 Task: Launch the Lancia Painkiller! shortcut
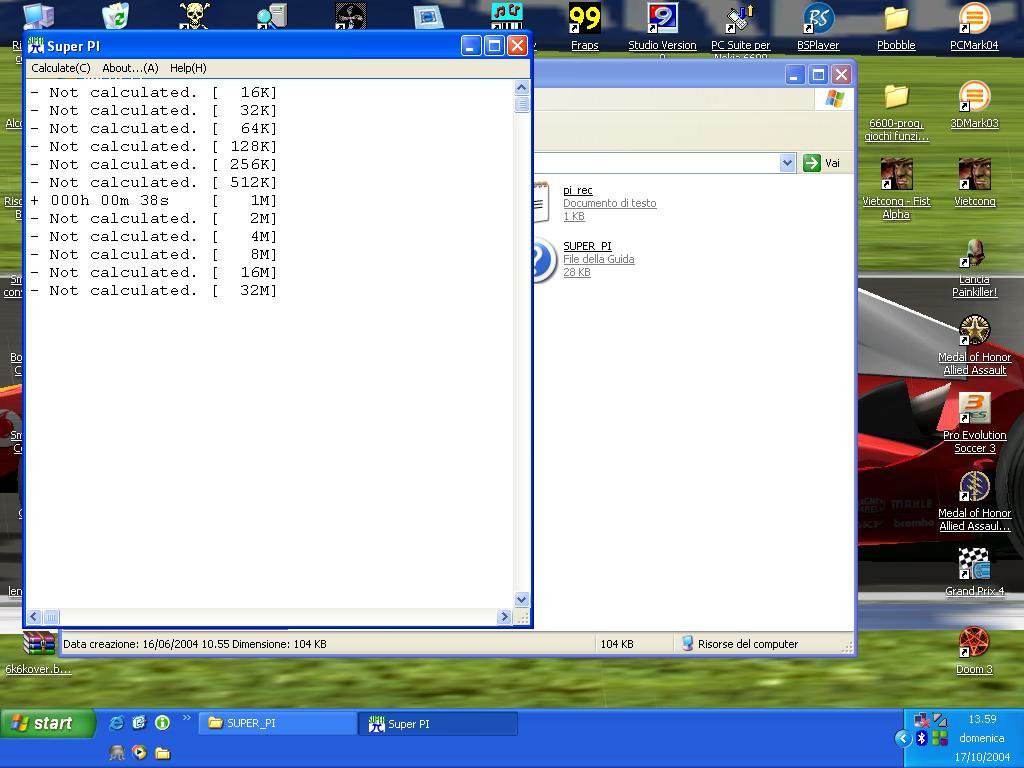tap(974, 267)
